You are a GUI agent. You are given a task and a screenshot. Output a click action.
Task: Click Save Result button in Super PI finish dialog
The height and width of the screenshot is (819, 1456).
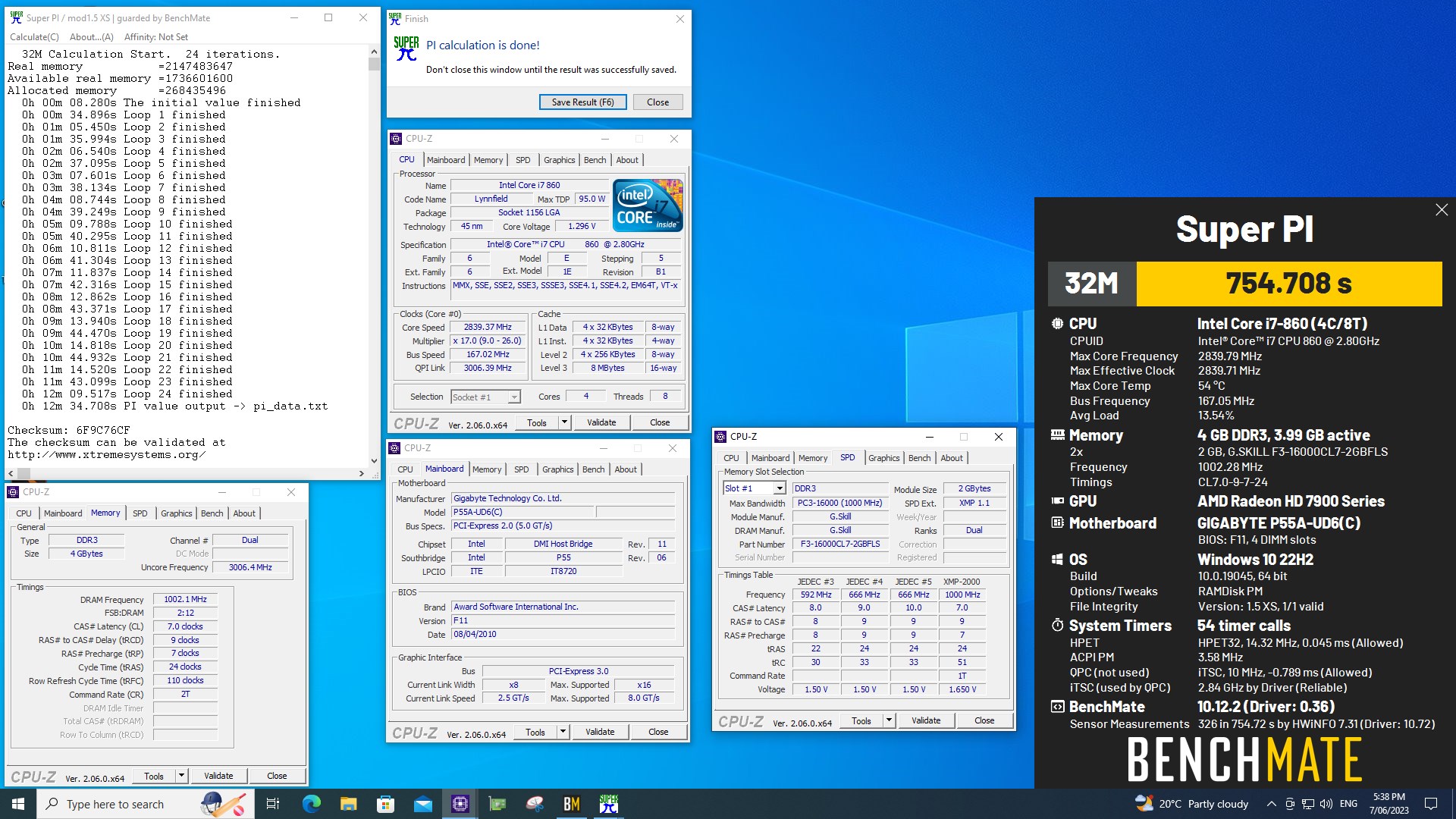tap(585, 101)
